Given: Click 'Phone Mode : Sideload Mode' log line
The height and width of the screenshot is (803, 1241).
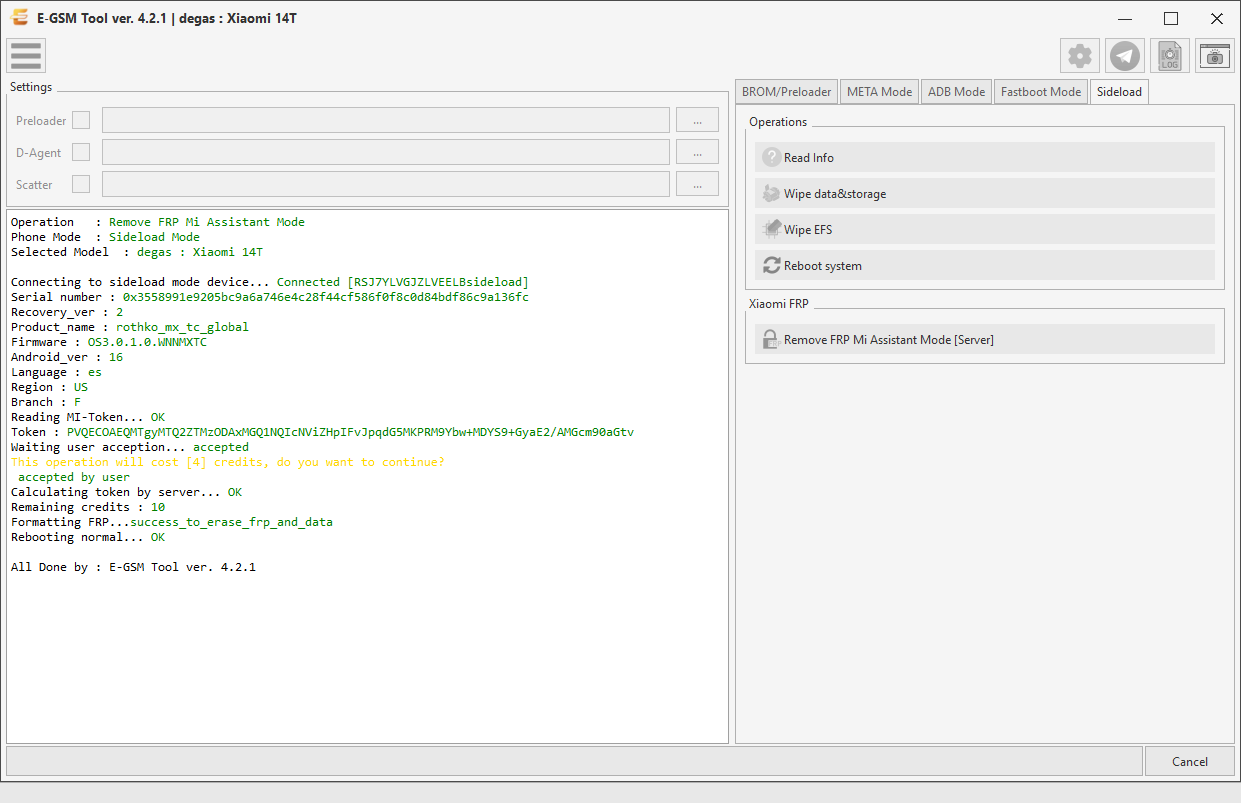Looking at the screenshot, I should click(x=105, y=237).
